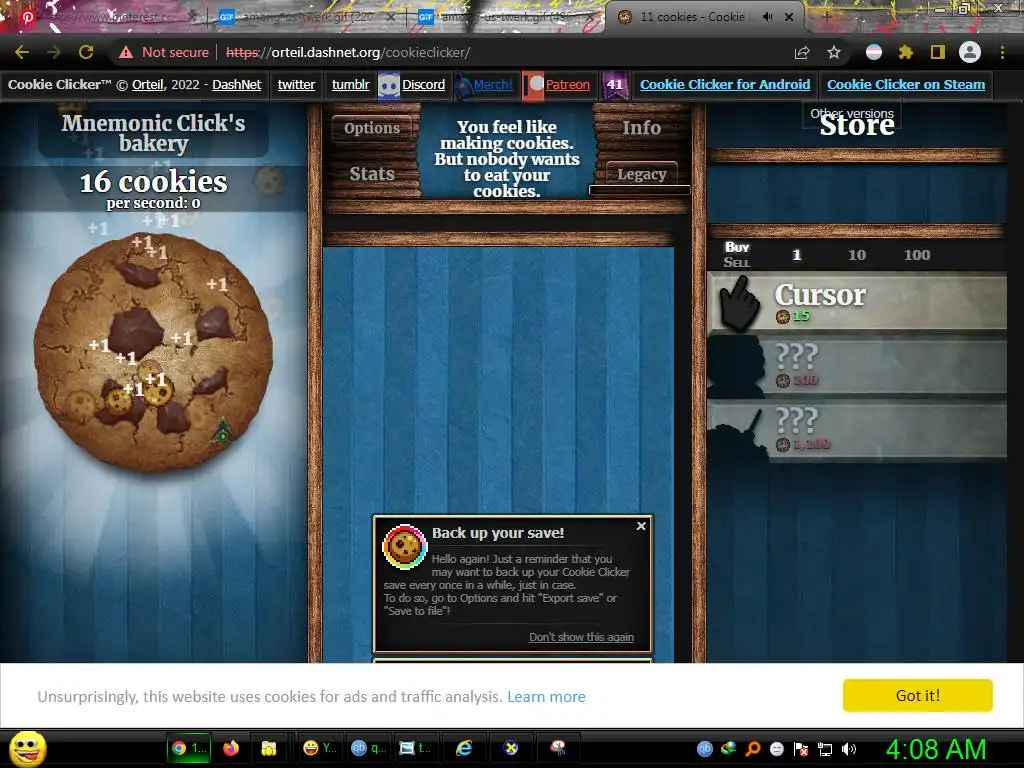Open the tumblr link
Screen dimensions: 1024x768
click(350, 84)
